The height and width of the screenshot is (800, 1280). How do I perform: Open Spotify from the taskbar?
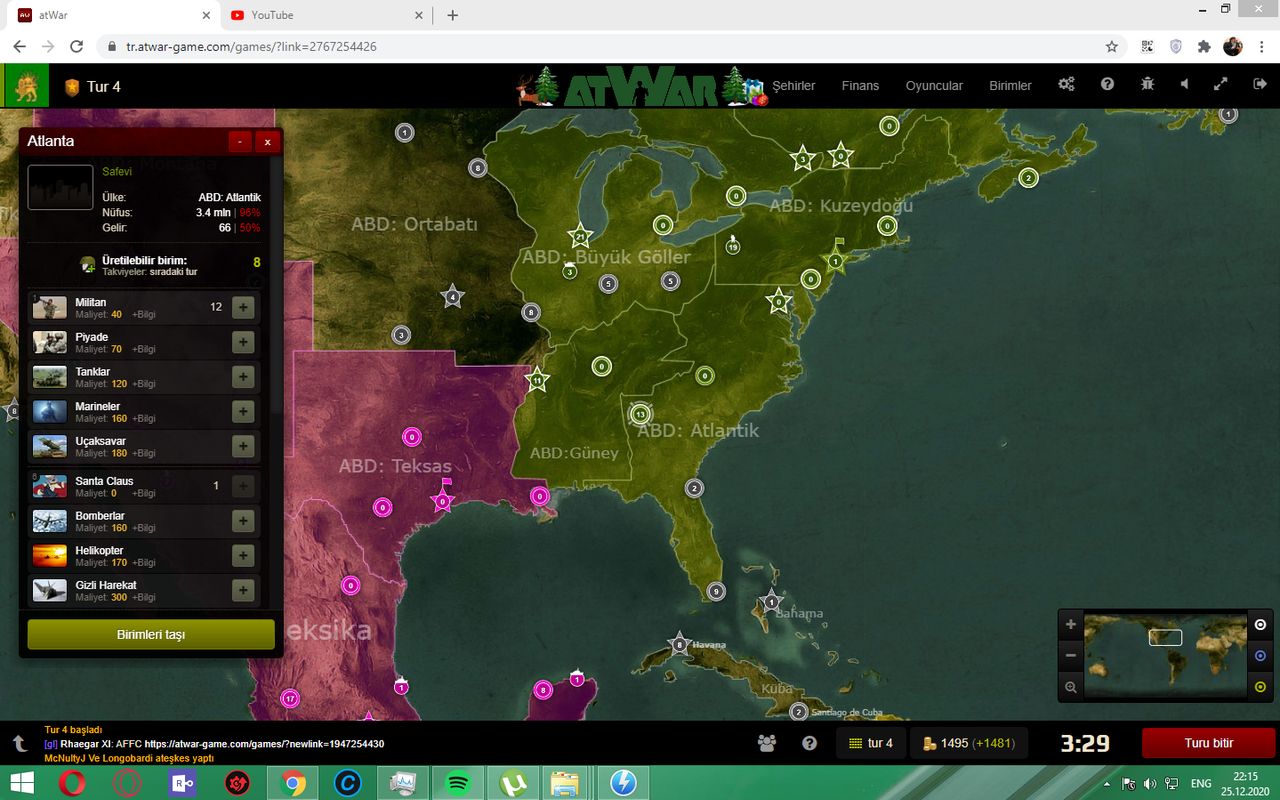[x=456, y=783]
